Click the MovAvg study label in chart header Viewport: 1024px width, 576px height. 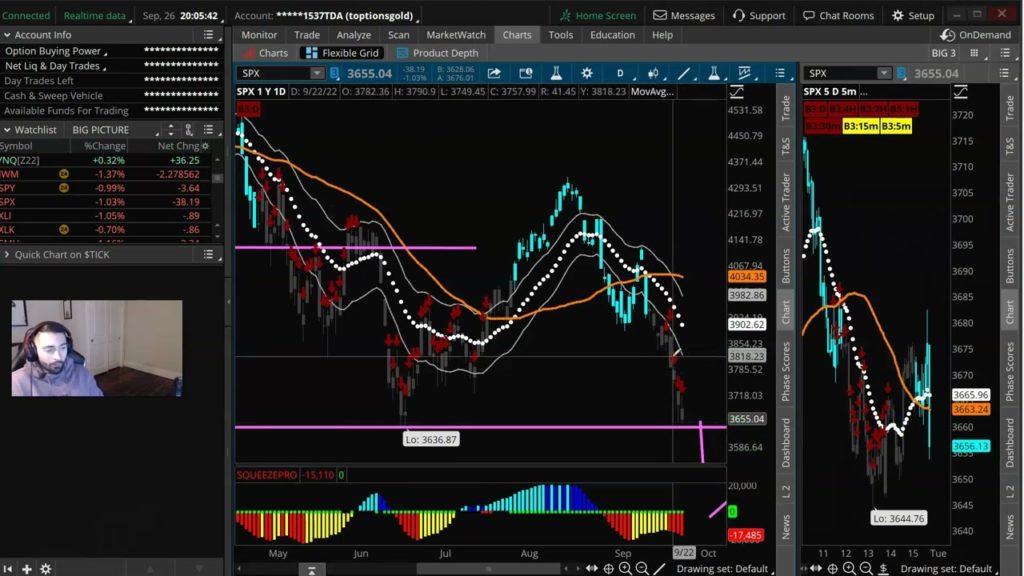point(652,91)
